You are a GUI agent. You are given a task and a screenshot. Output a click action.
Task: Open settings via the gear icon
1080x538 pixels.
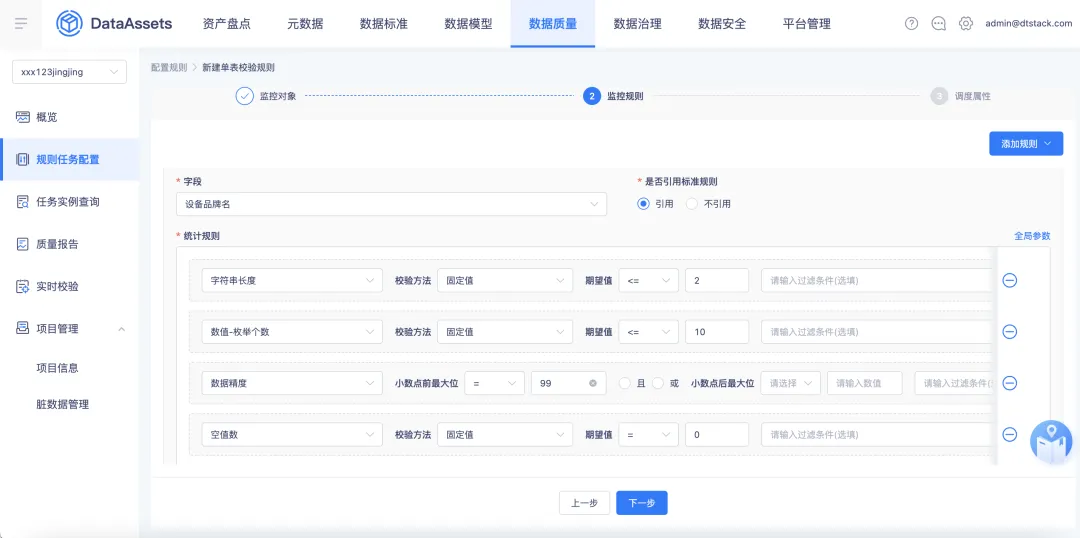click(966, 23)
